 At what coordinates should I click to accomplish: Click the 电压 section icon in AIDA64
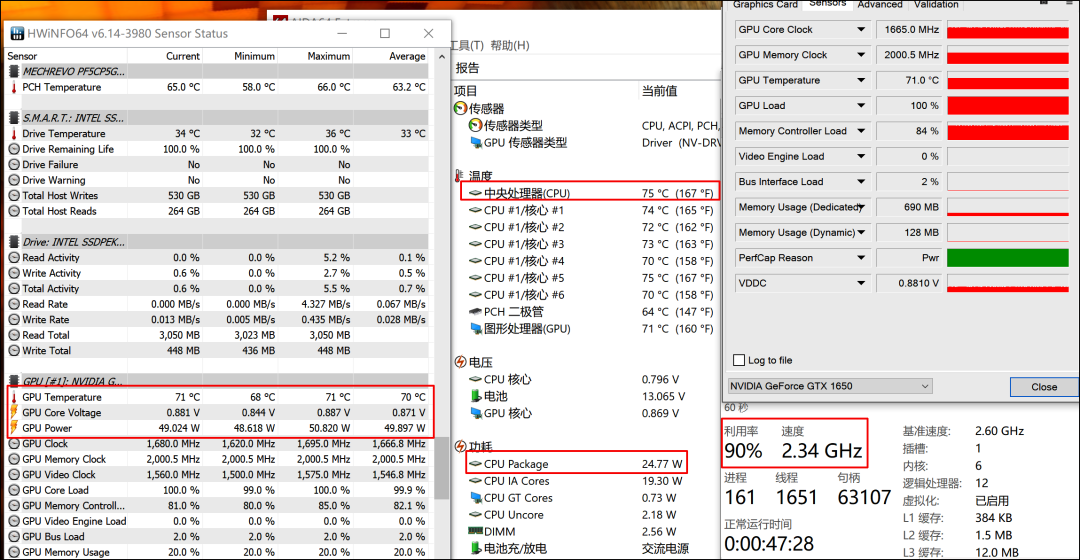(461, 362)
